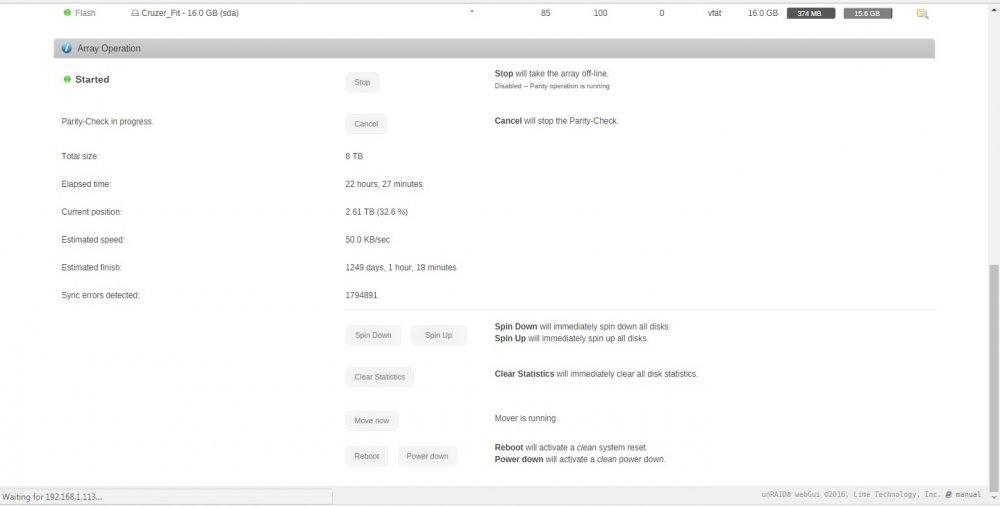This screenshot has width=1000, height=506.
Task: Click Flash row reads value '85'
Action: tap(545, 13)
